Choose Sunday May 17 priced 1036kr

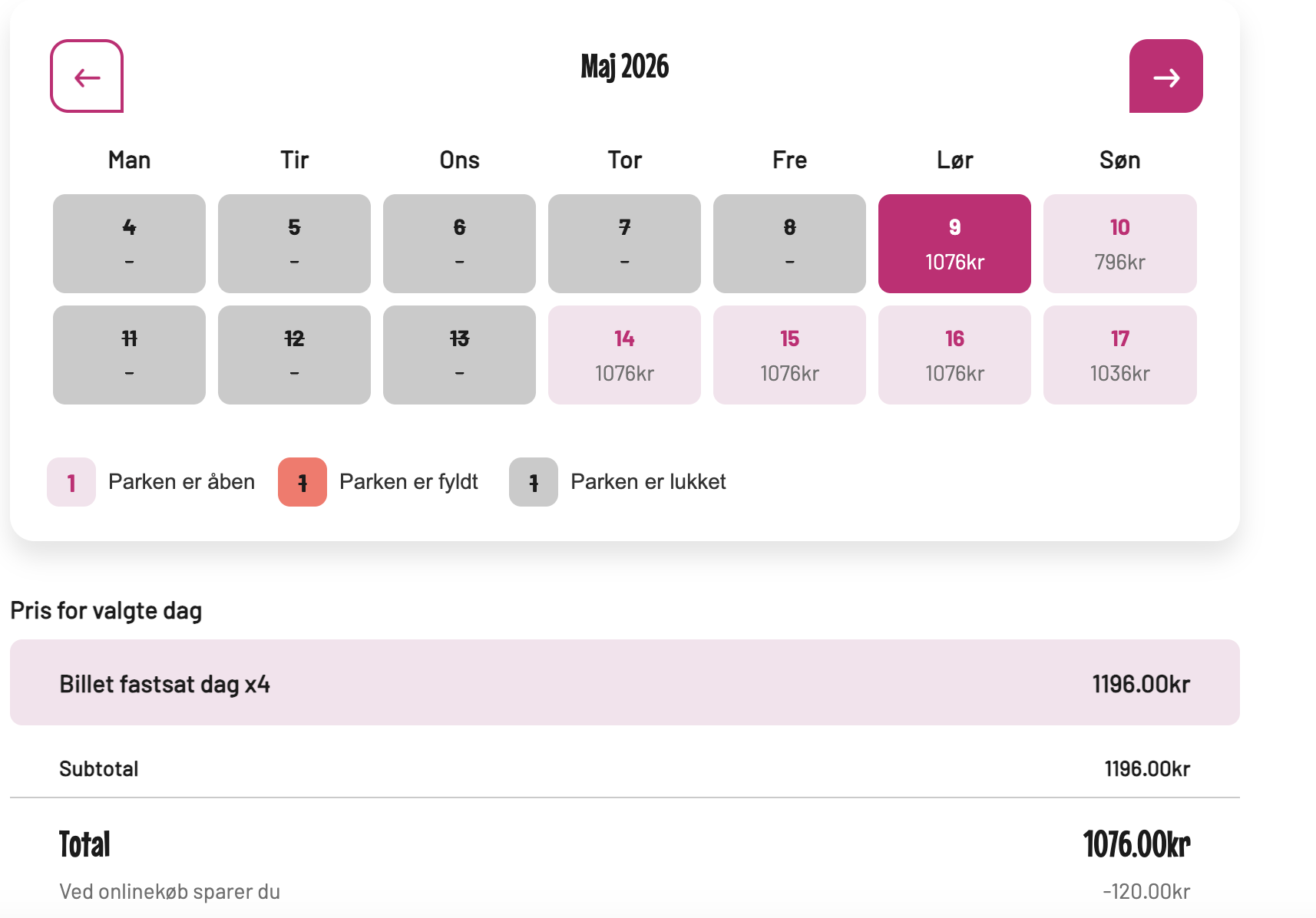pyautogui.click(x=1119, y=355)
